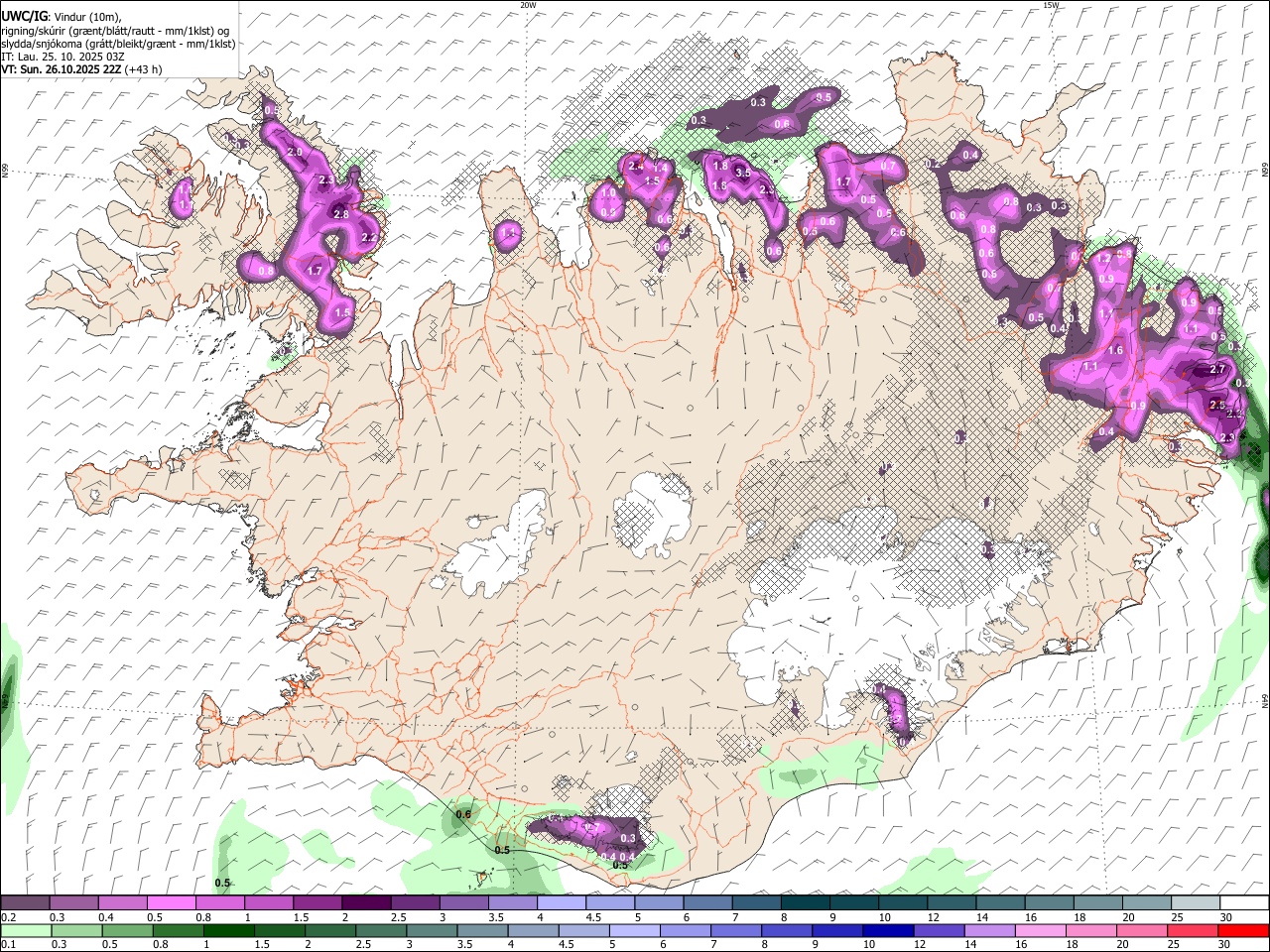The image size is (1270, 952).
Task: Click the 2.4 snowfall value on north coast
Action: (x=636, y=166)
